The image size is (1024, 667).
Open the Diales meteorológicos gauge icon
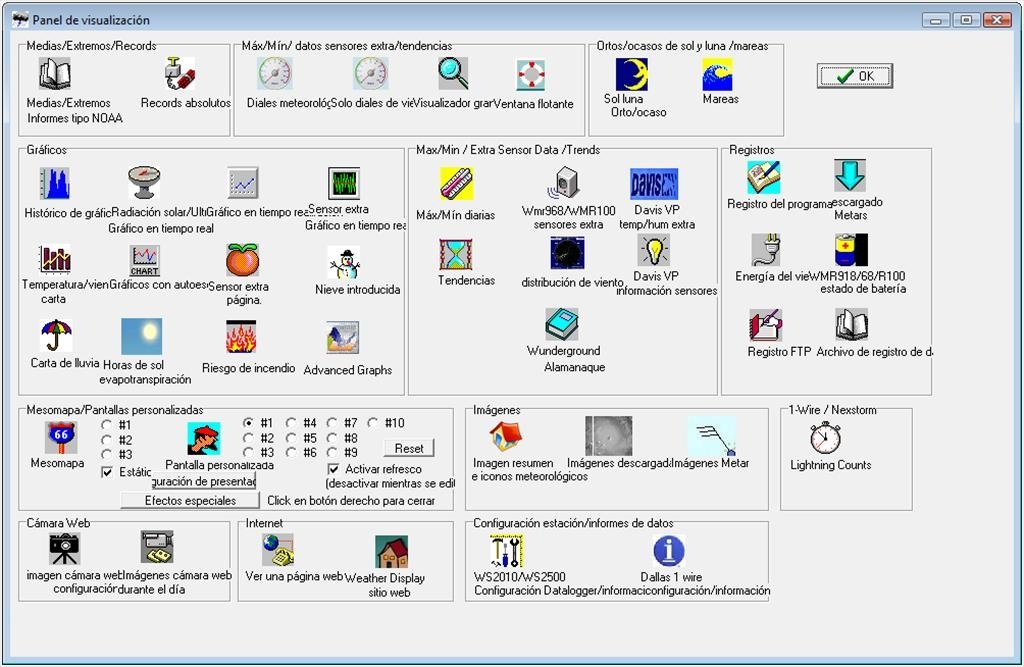click(274, 74)
